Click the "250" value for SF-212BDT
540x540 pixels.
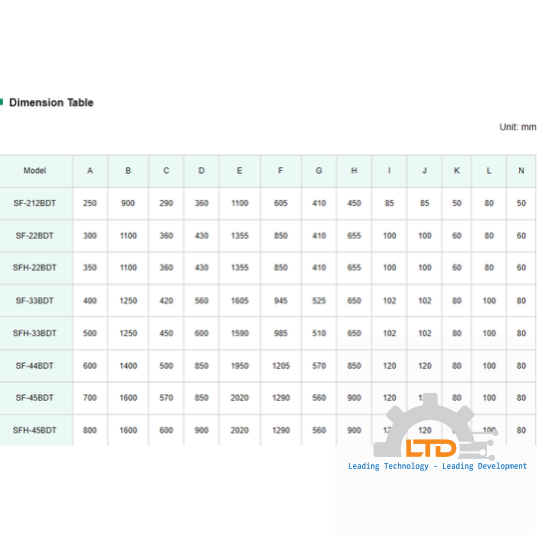tap(90, 203)
